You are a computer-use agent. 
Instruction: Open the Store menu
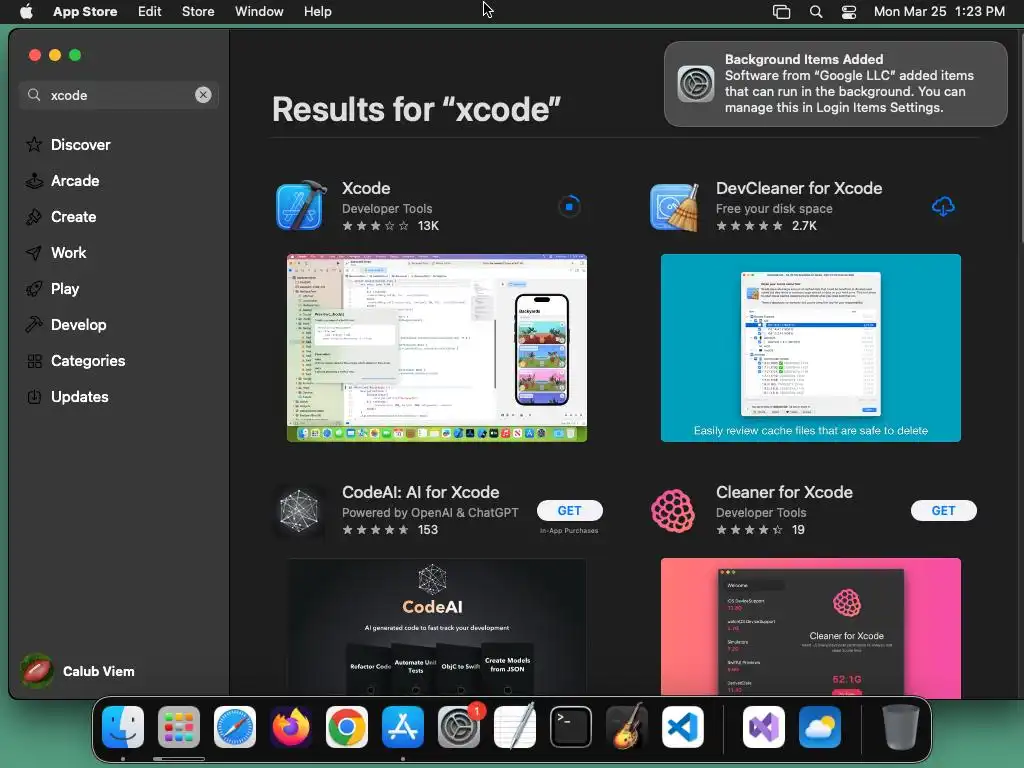pyautogui.click(x=198, y=11)
